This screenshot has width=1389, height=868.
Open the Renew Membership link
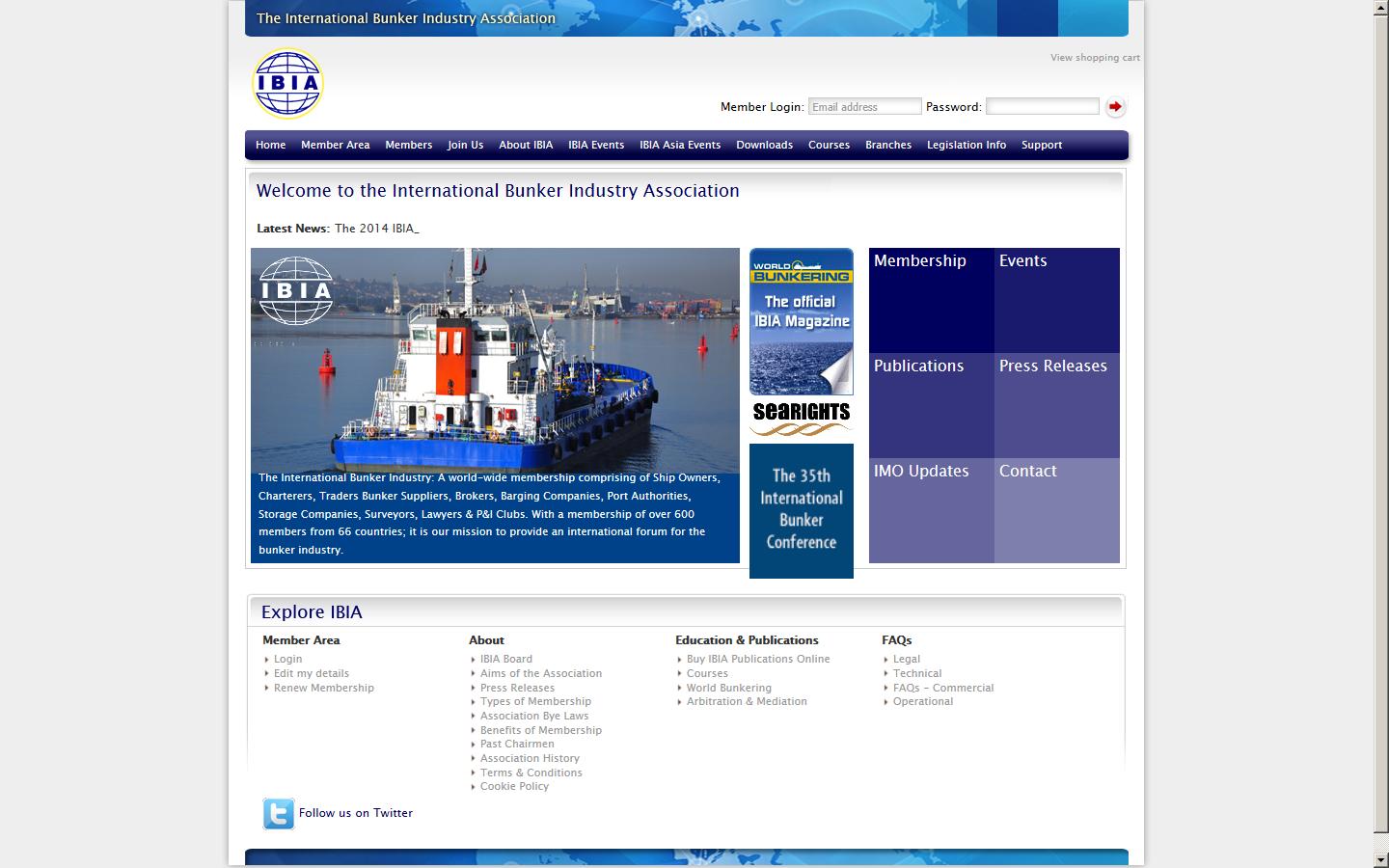point(323,688)
